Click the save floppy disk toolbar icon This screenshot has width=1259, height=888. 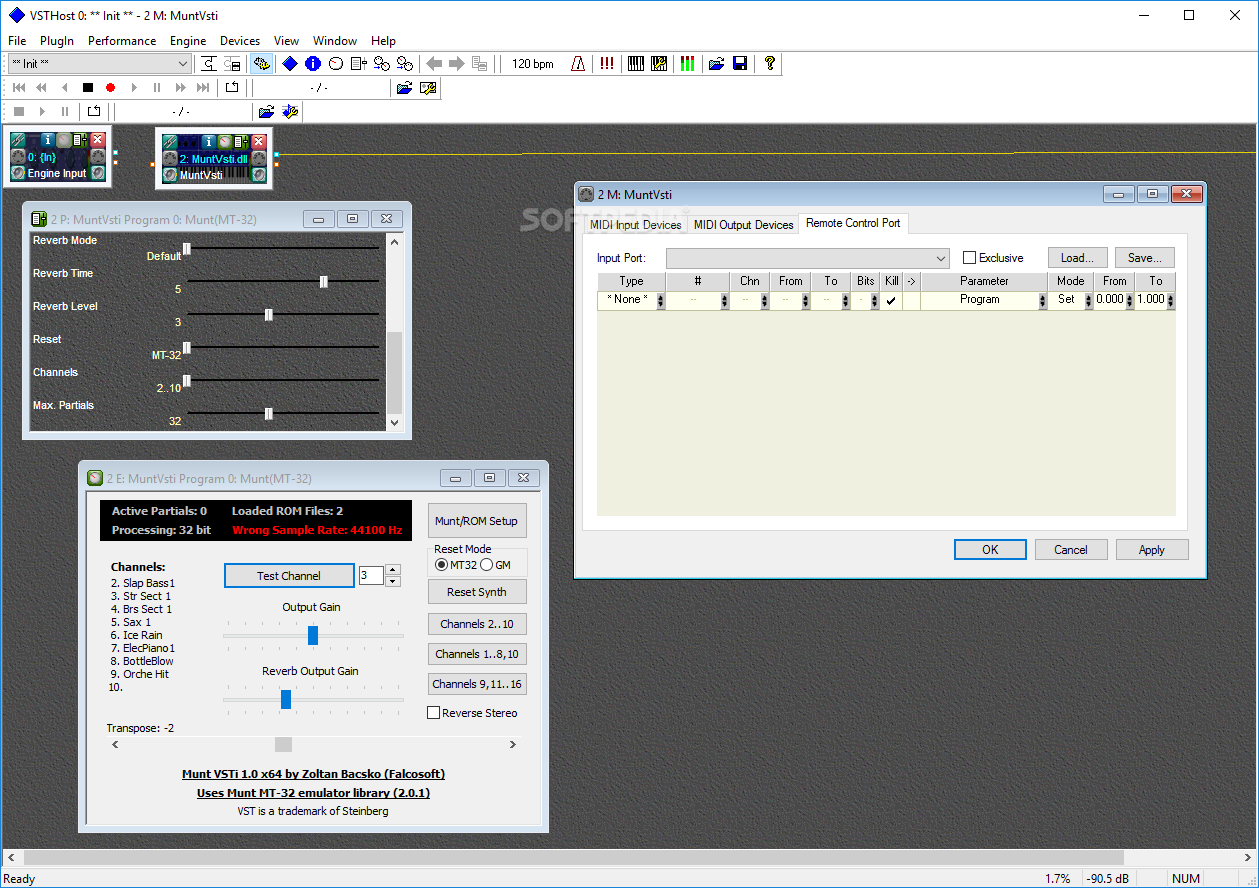point(740,64)
